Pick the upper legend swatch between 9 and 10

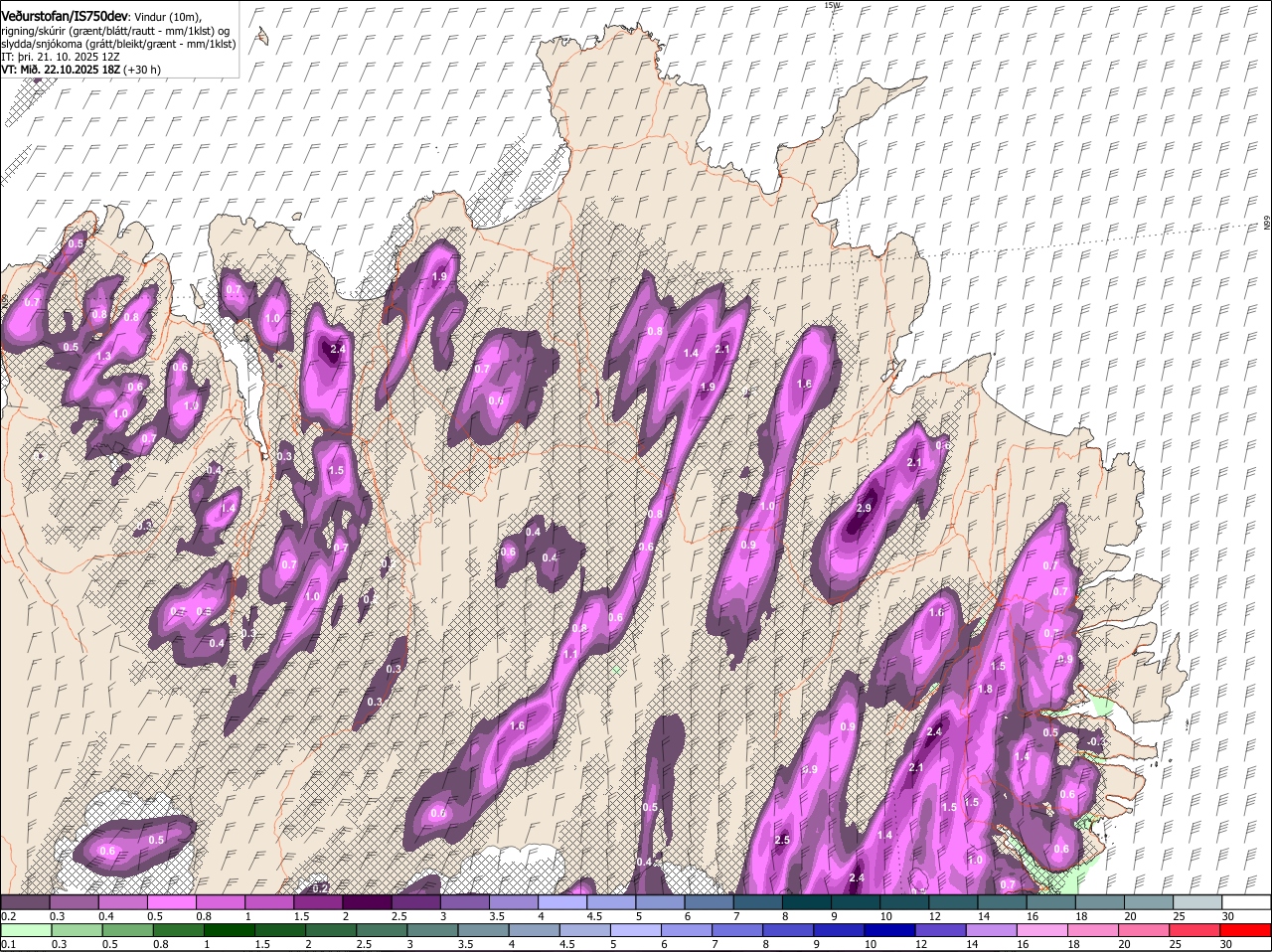(x=854, y=901)
